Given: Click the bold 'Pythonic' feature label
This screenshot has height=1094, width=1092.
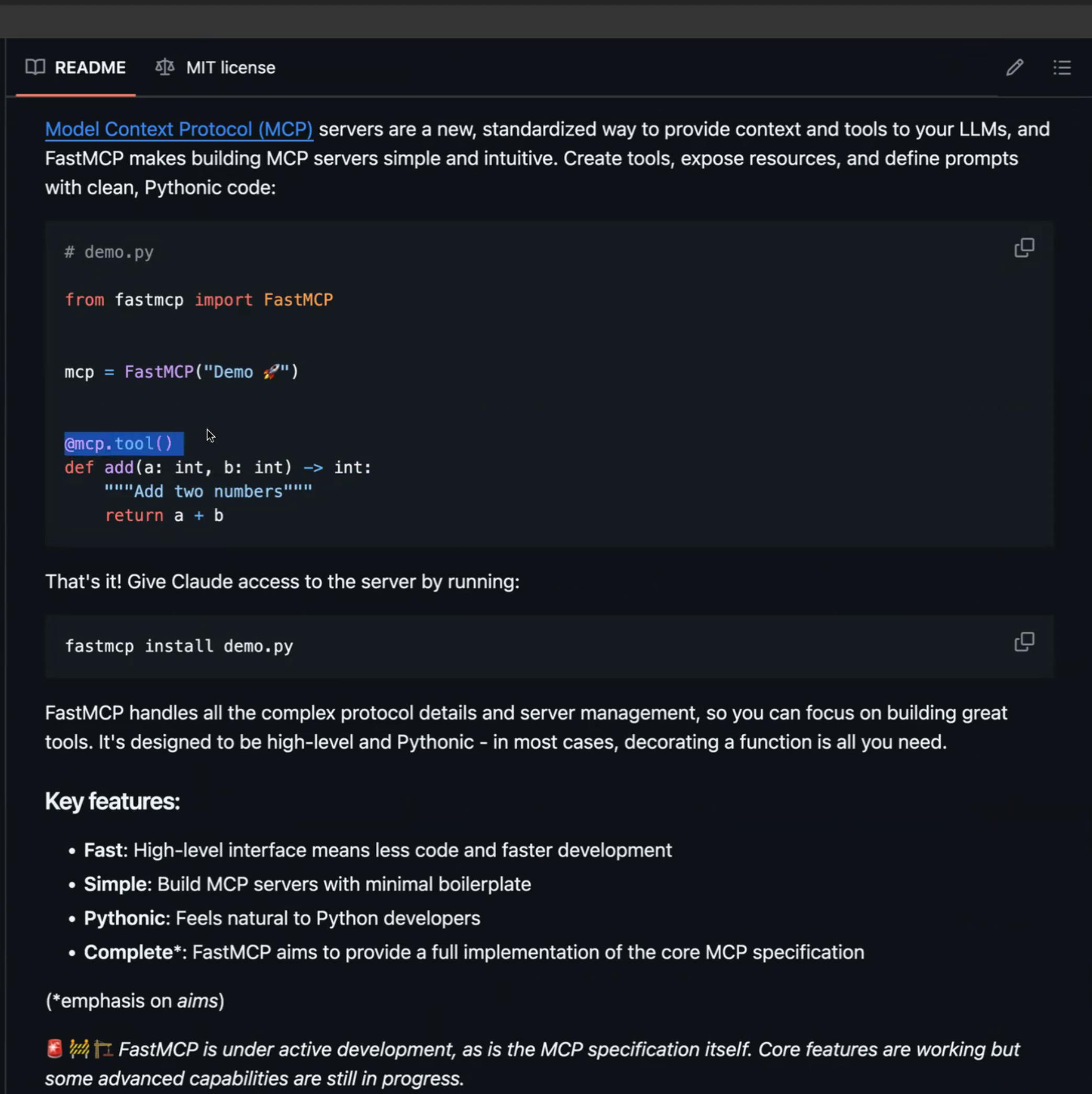Looking at the screenshot, I should 124,918.
